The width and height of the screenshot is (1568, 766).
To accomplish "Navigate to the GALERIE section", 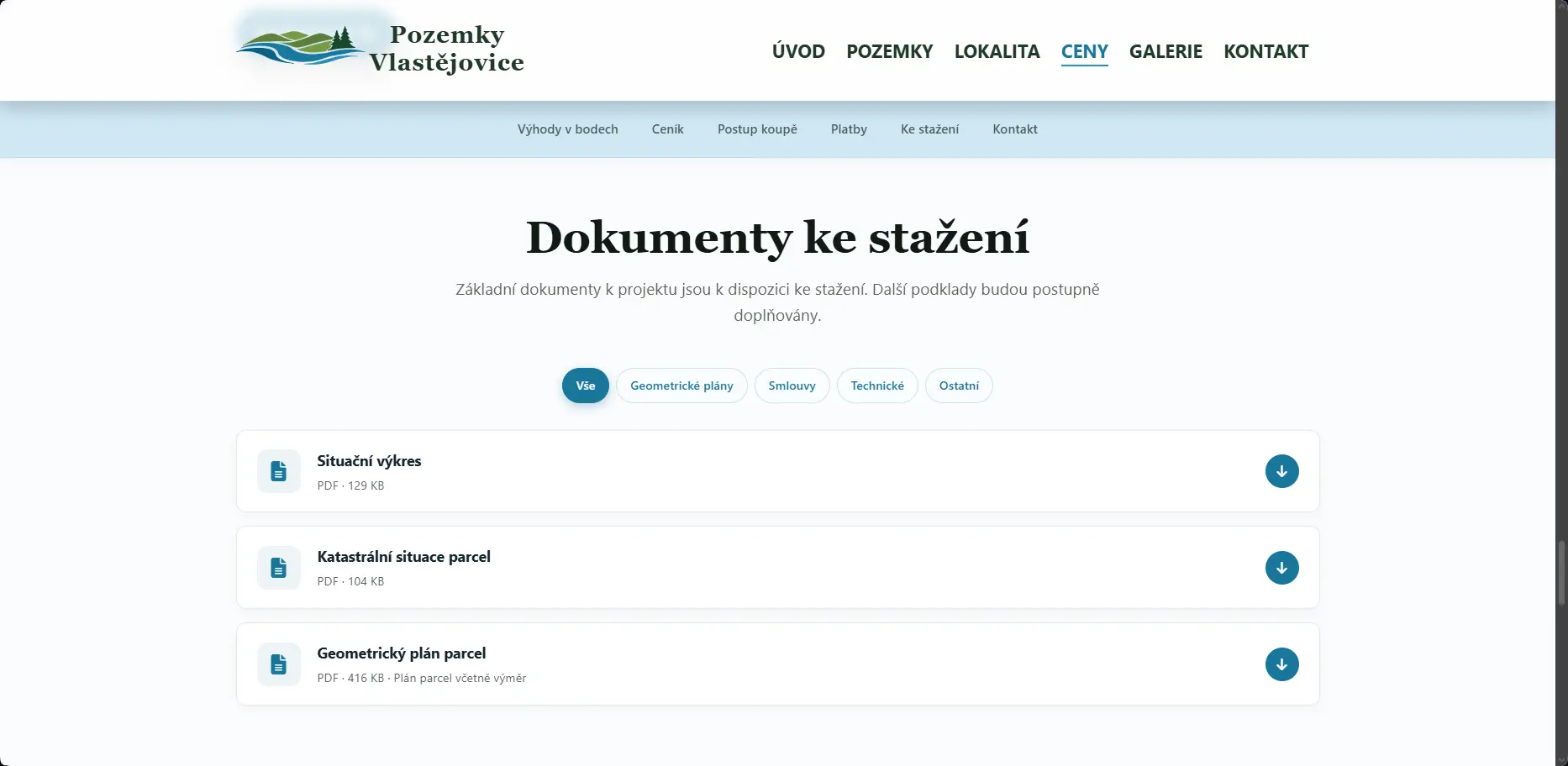I will 1166,51.
